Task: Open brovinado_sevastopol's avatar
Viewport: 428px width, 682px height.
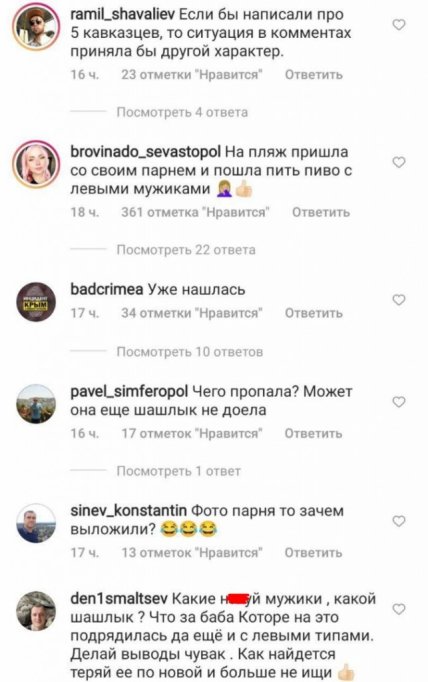Action: point(36,164)
